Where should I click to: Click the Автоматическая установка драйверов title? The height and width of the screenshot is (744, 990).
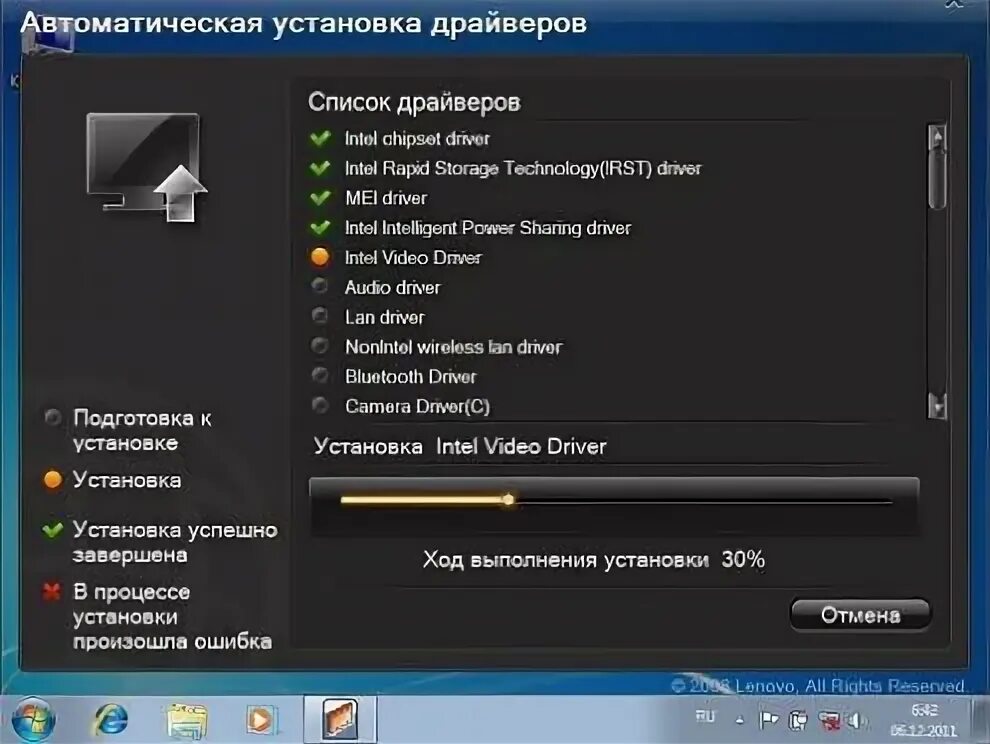point(304,23)
